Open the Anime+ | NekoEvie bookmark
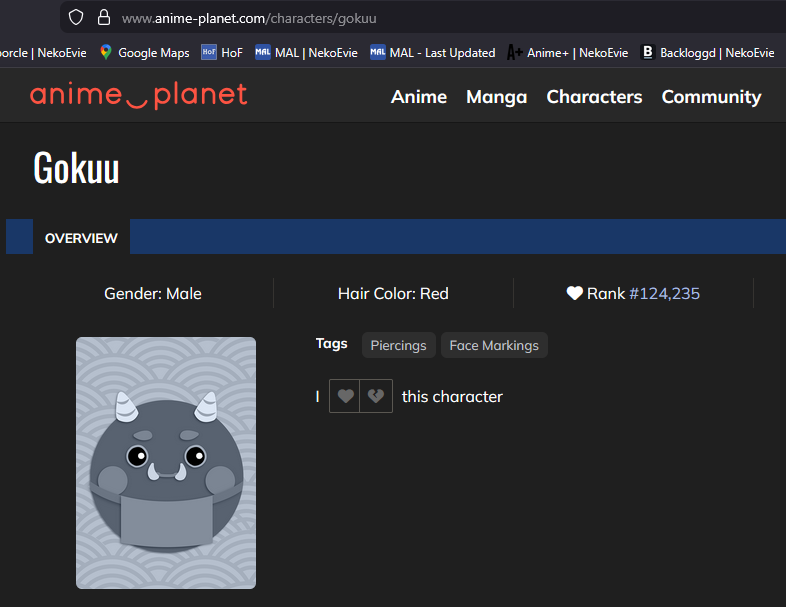The width and height of the screenshot is (786, 607). [567, 53]
